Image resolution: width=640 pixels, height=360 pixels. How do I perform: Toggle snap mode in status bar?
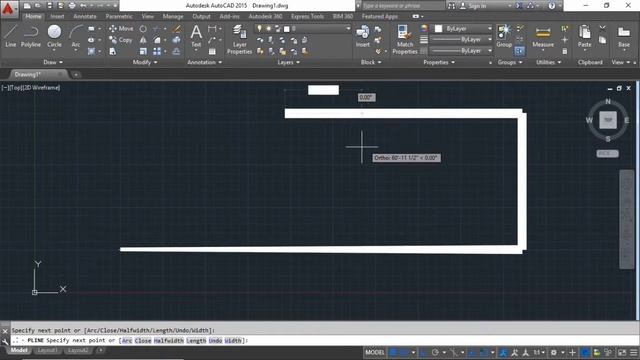pyautogui.click(x=404, y=352)
